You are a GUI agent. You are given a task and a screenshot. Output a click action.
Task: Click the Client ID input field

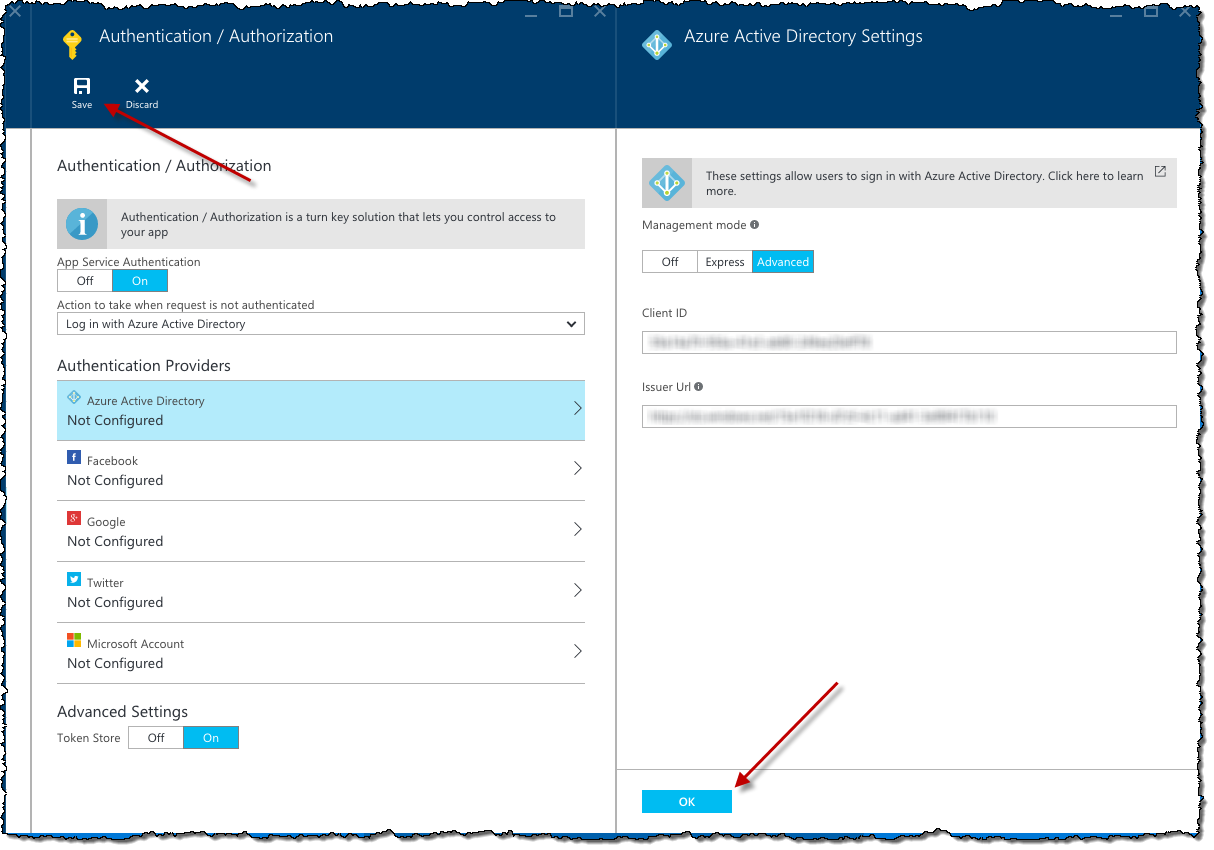pos(909,342)
